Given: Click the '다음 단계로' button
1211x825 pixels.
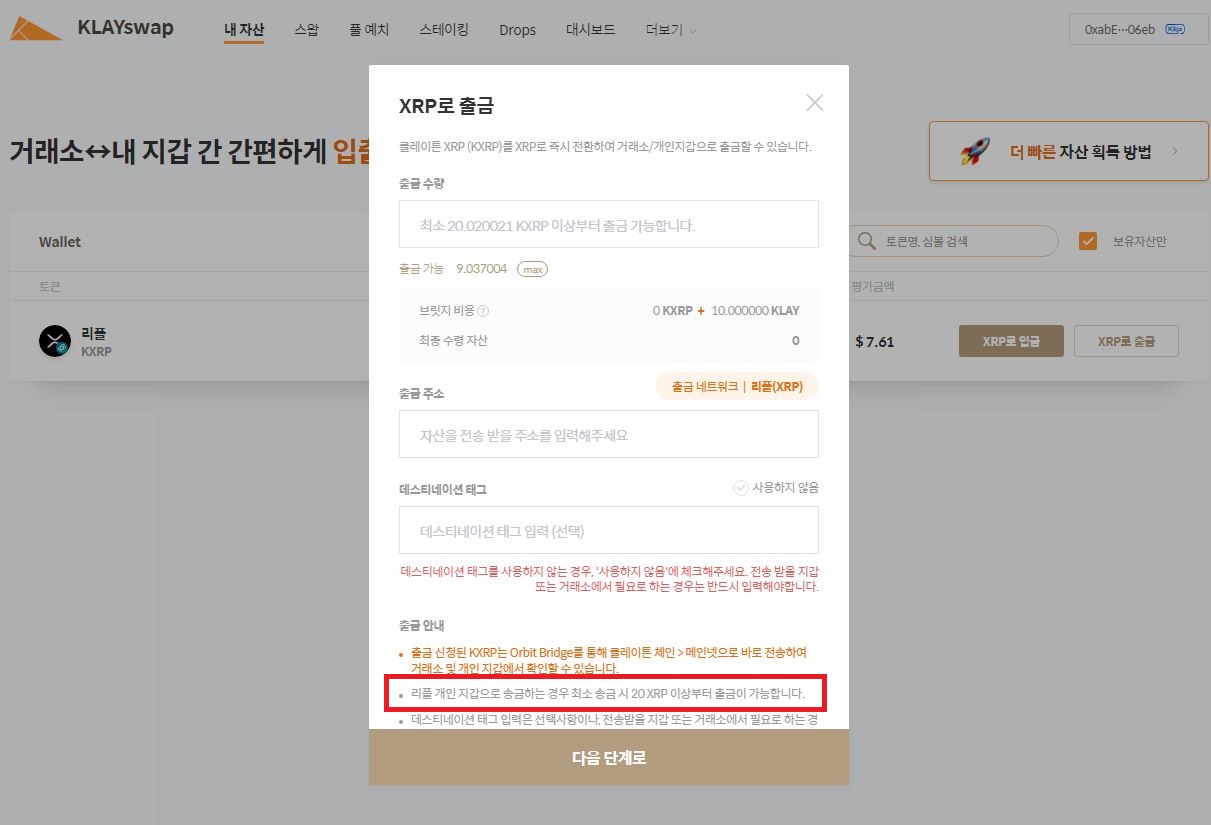Looking at the screenshot, I should [x=609, y=757].
